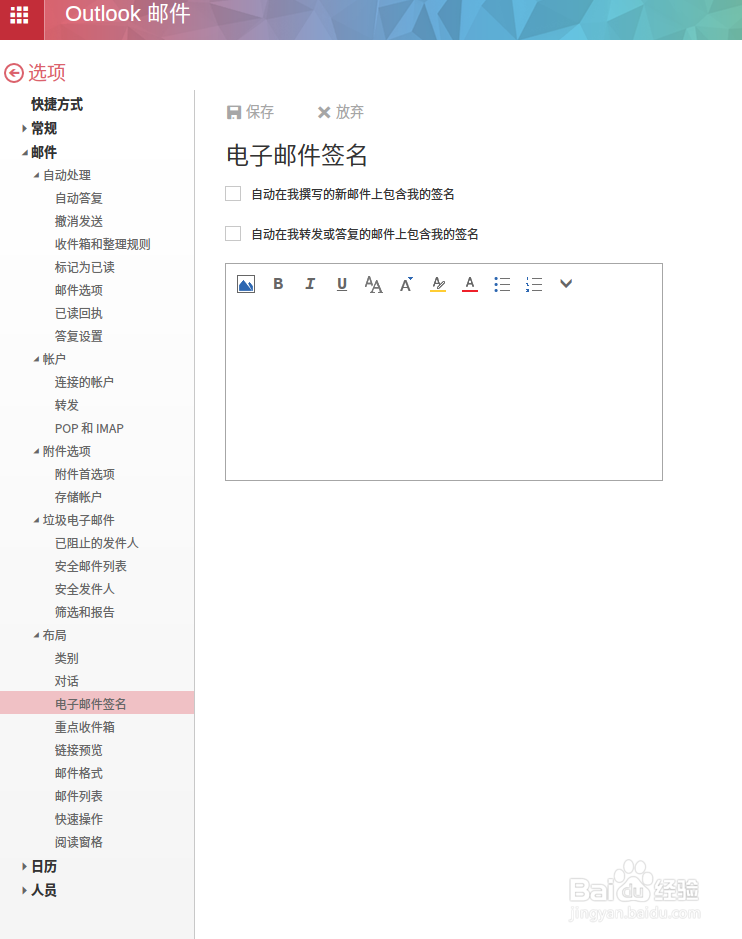Open the 自动答复 settings

(78, 198)
